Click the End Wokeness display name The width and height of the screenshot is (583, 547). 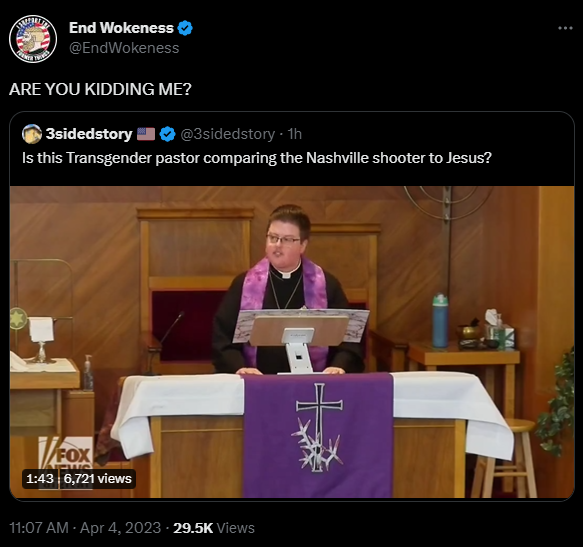121,28
